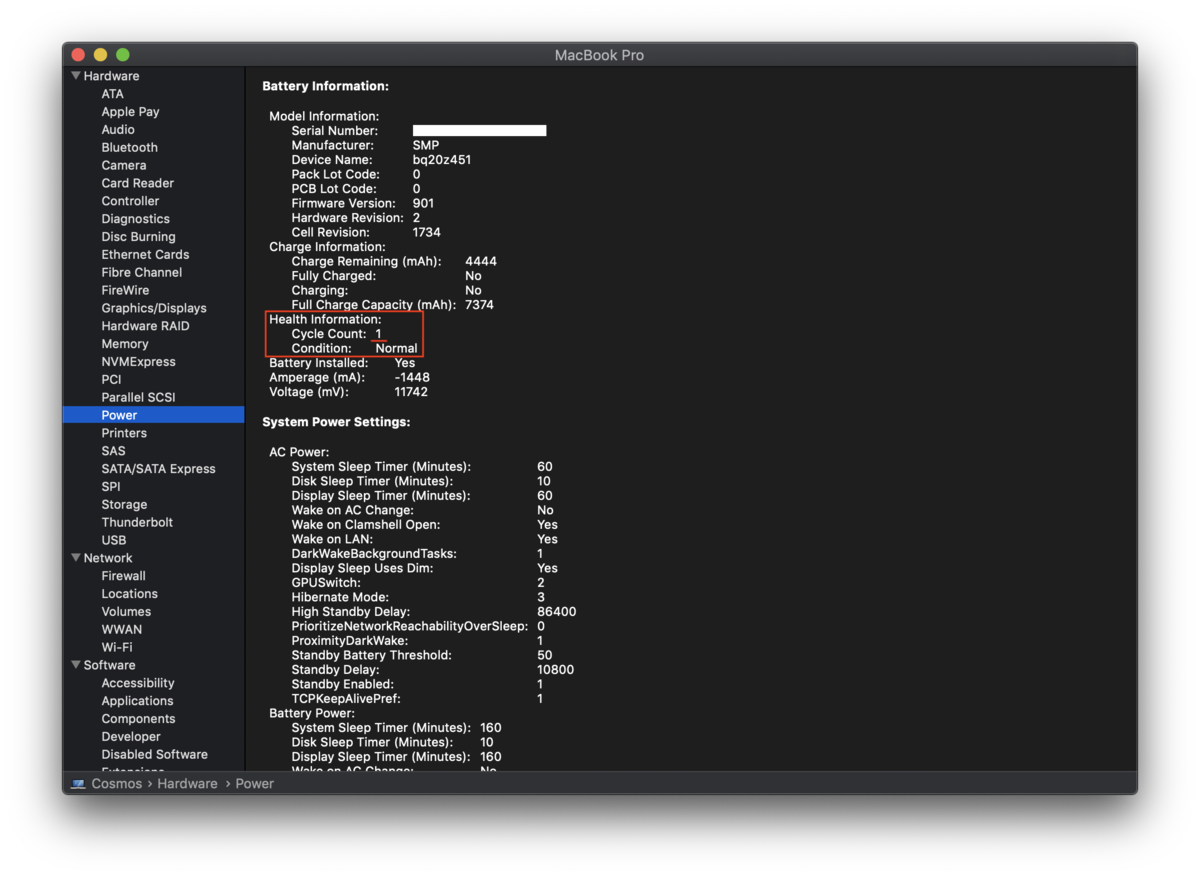Viewport: 1200px width, 877px height.
Task: Click the Hardware category label
Action: point(111,76)
